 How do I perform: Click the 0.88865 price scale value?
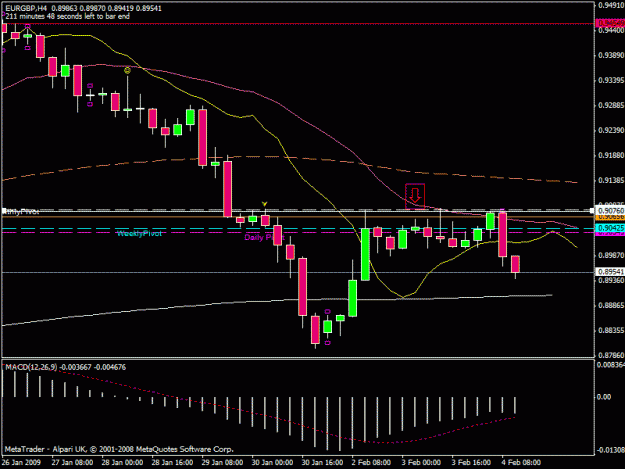611,306
